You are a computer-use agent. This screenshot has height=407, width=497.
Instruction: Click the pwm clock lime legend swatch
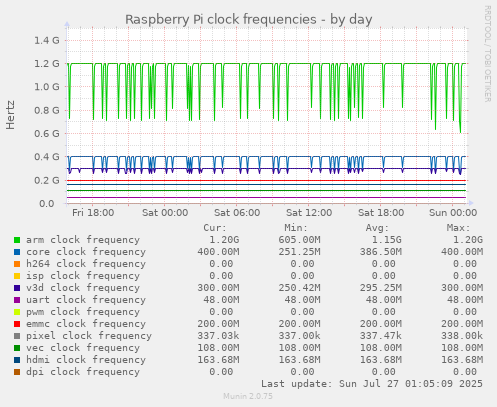(17, 312)
